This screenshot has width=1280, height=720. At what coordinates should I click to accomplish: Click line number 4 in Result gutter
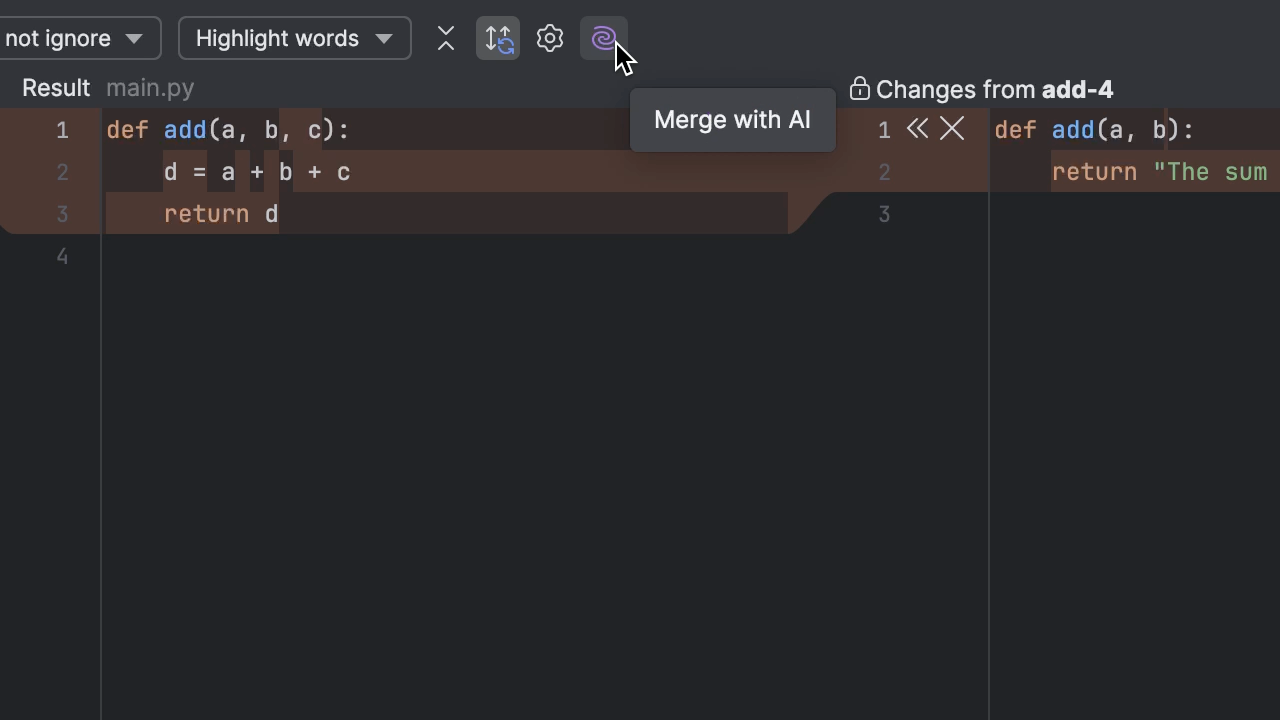coord(62,256)
